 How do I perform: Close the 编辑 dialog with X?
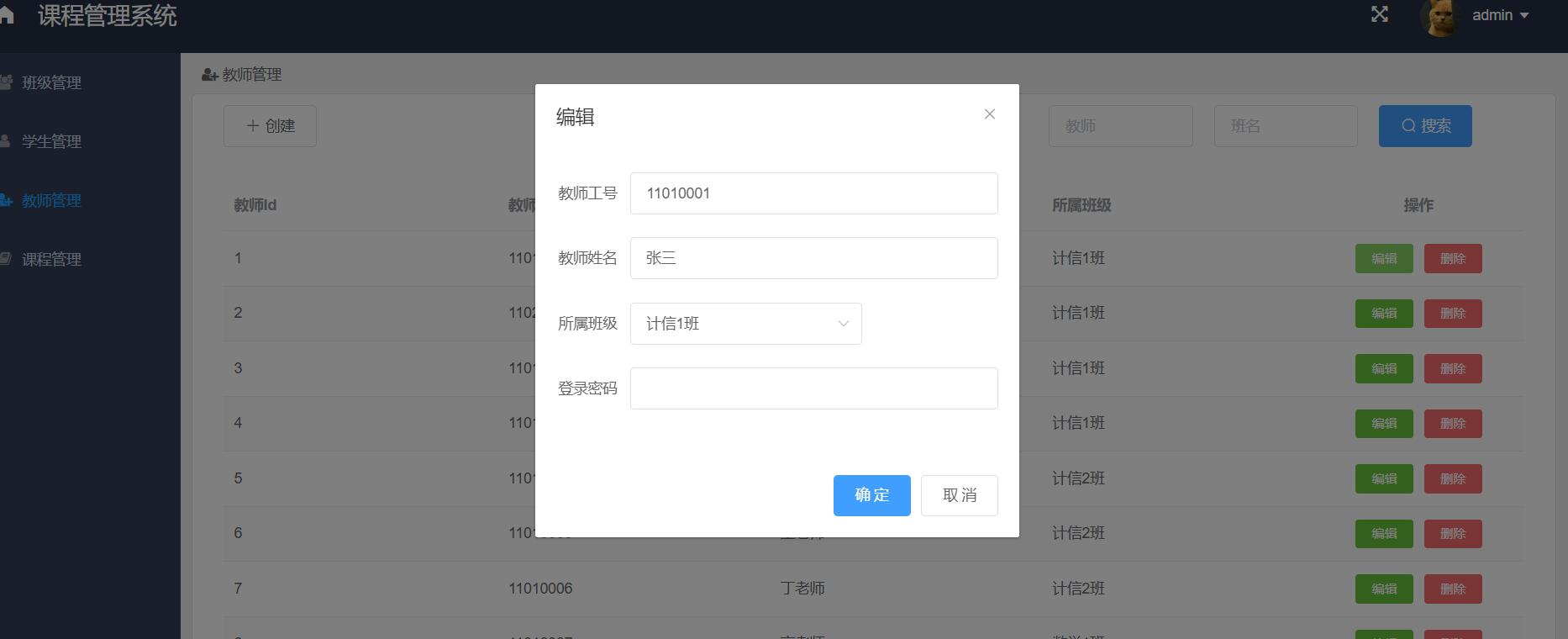click(x=990, y=114)
